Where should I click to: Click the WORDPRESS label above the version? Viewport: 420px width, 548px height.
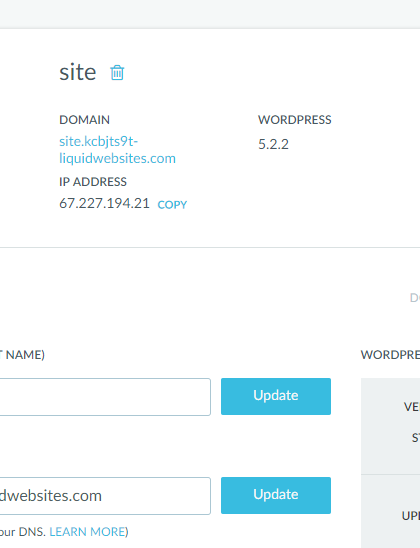[295, 120]
